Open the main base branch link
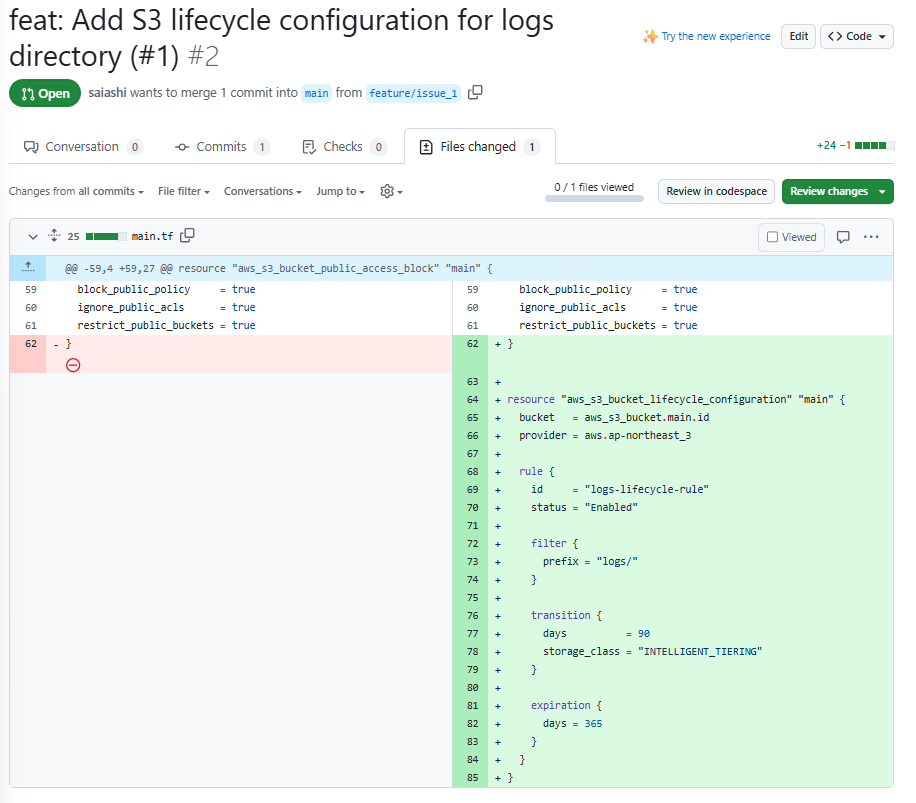 [x=316, y=93]
